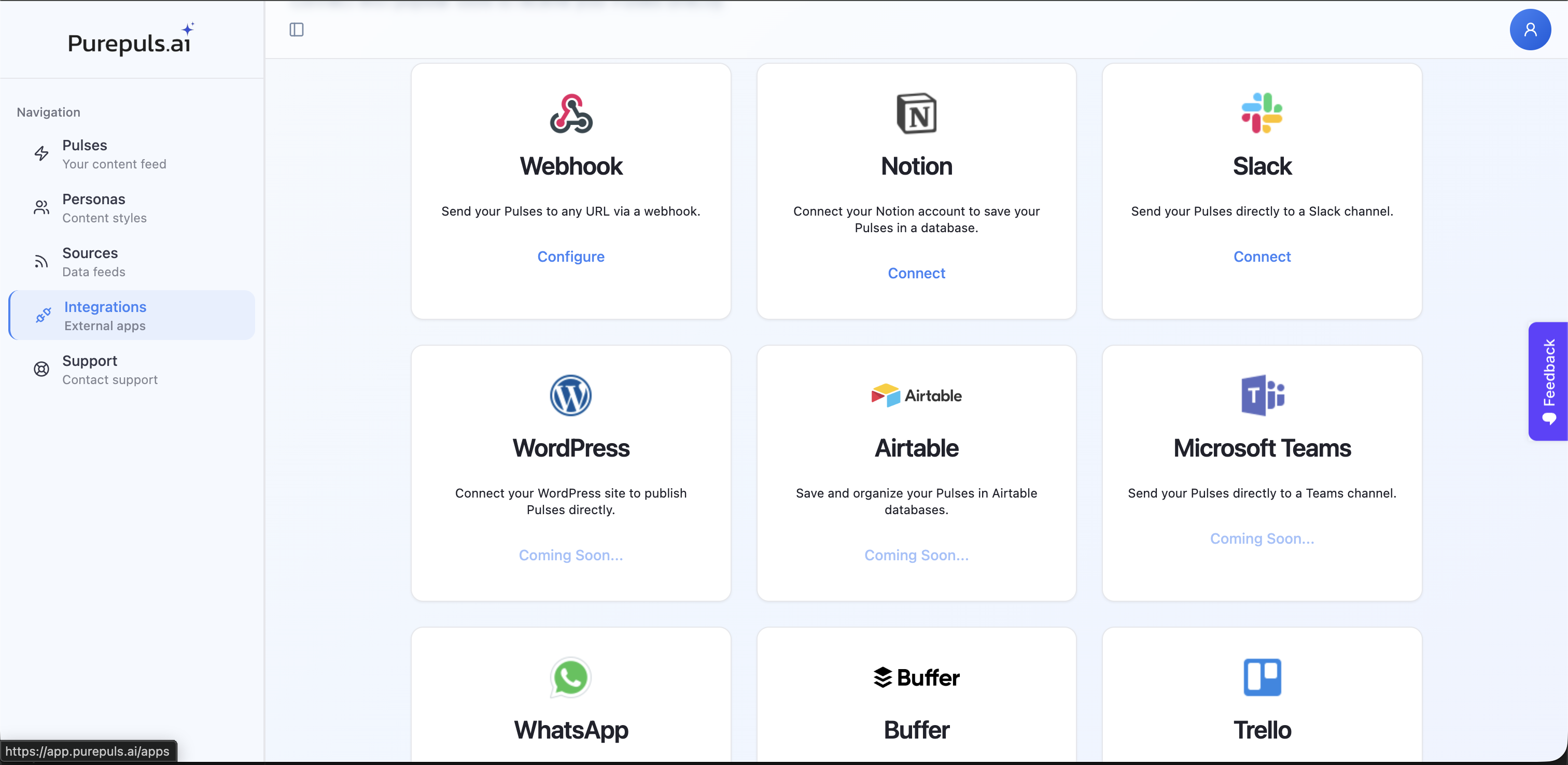Click the Trello logo icon
The image size is (1568, 765).
tap(1261, 677)
